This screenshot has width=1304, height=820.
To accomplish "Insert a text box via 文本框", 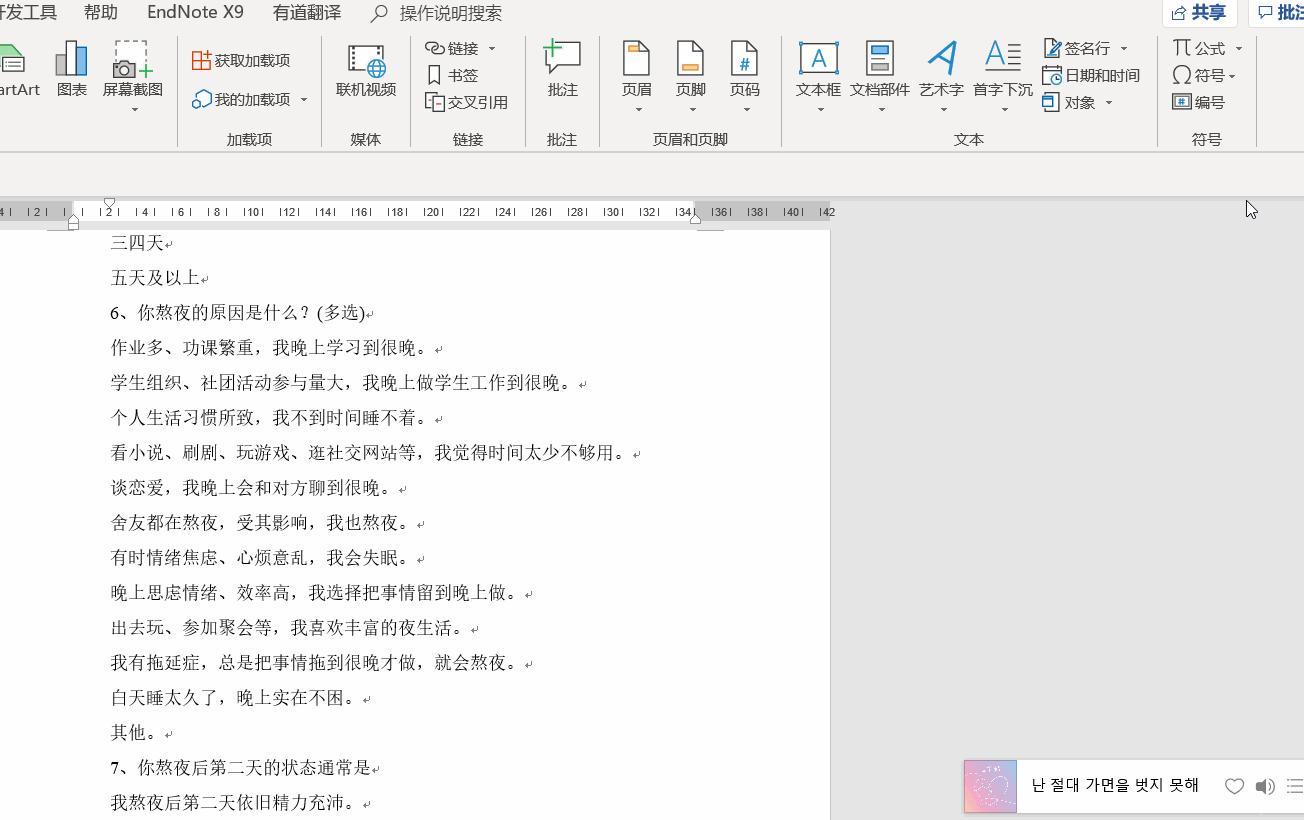I will (818, 70).
